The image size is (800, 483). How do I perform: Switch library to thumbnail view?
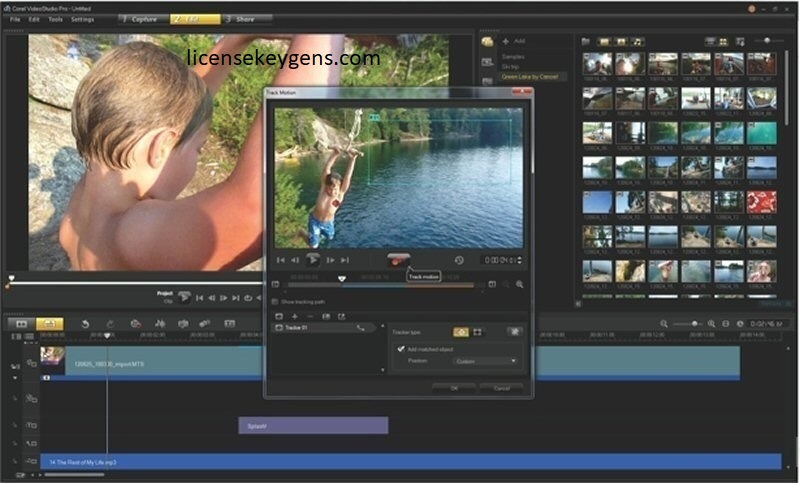tap(723, 41)
